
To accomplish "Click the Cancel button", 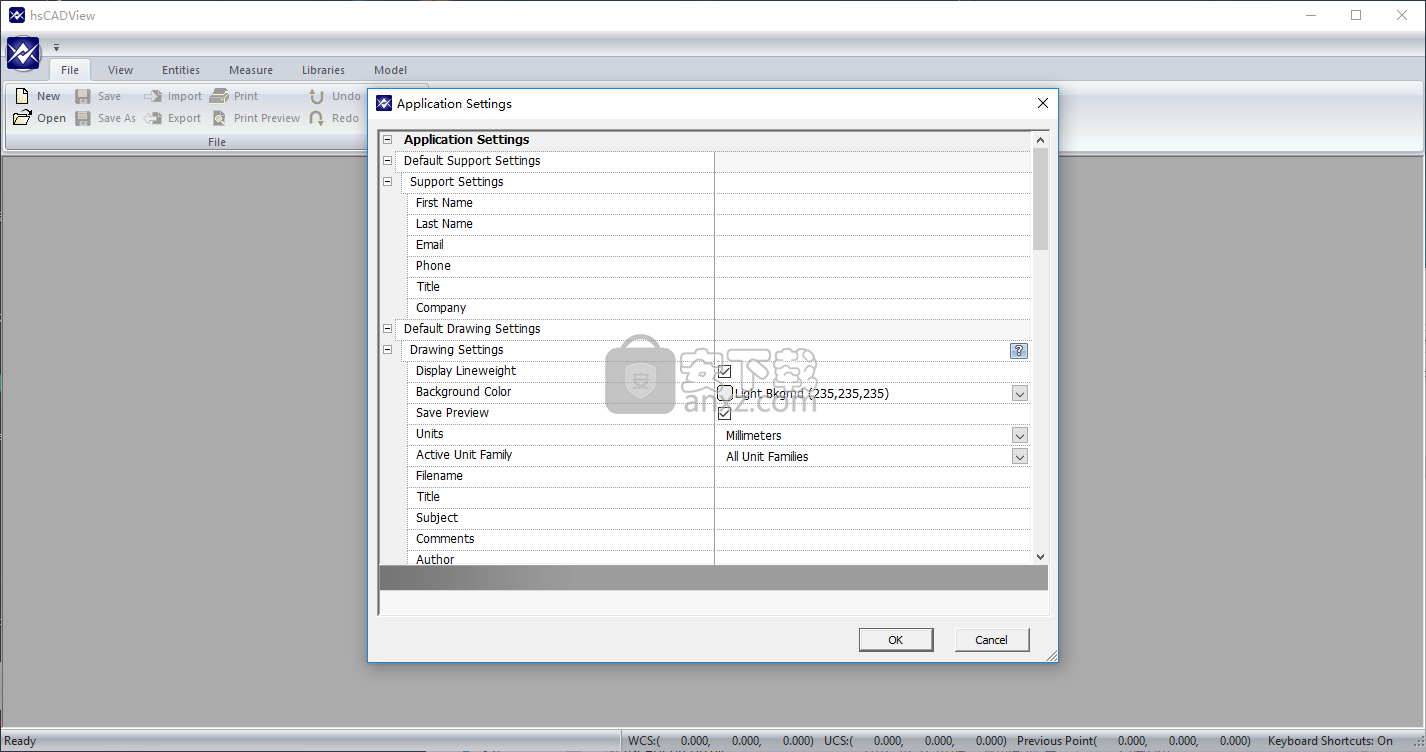I will pyautogui.click(x=992, y=640).
